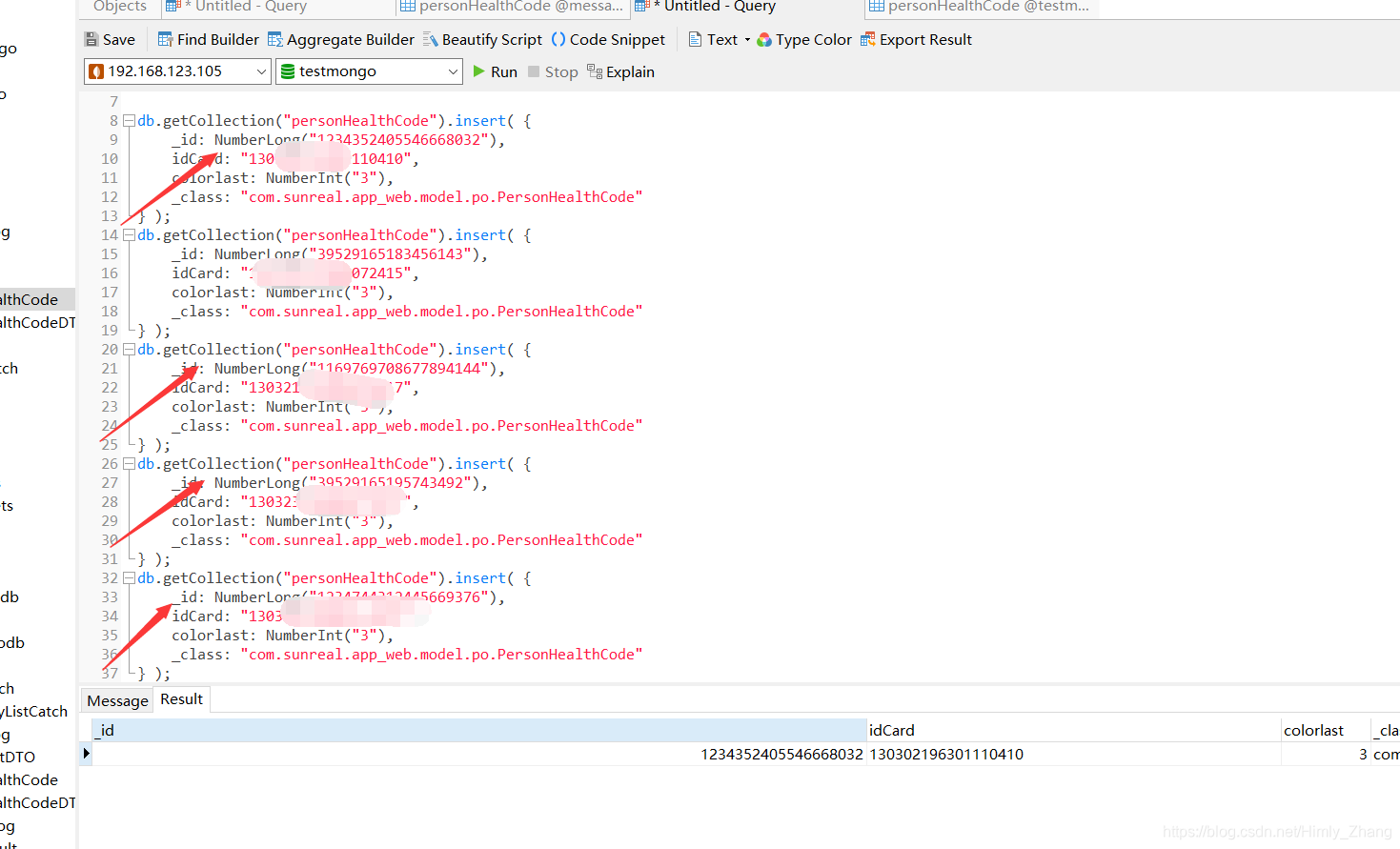
Task: Click the Stop query button
Action: 553,71
